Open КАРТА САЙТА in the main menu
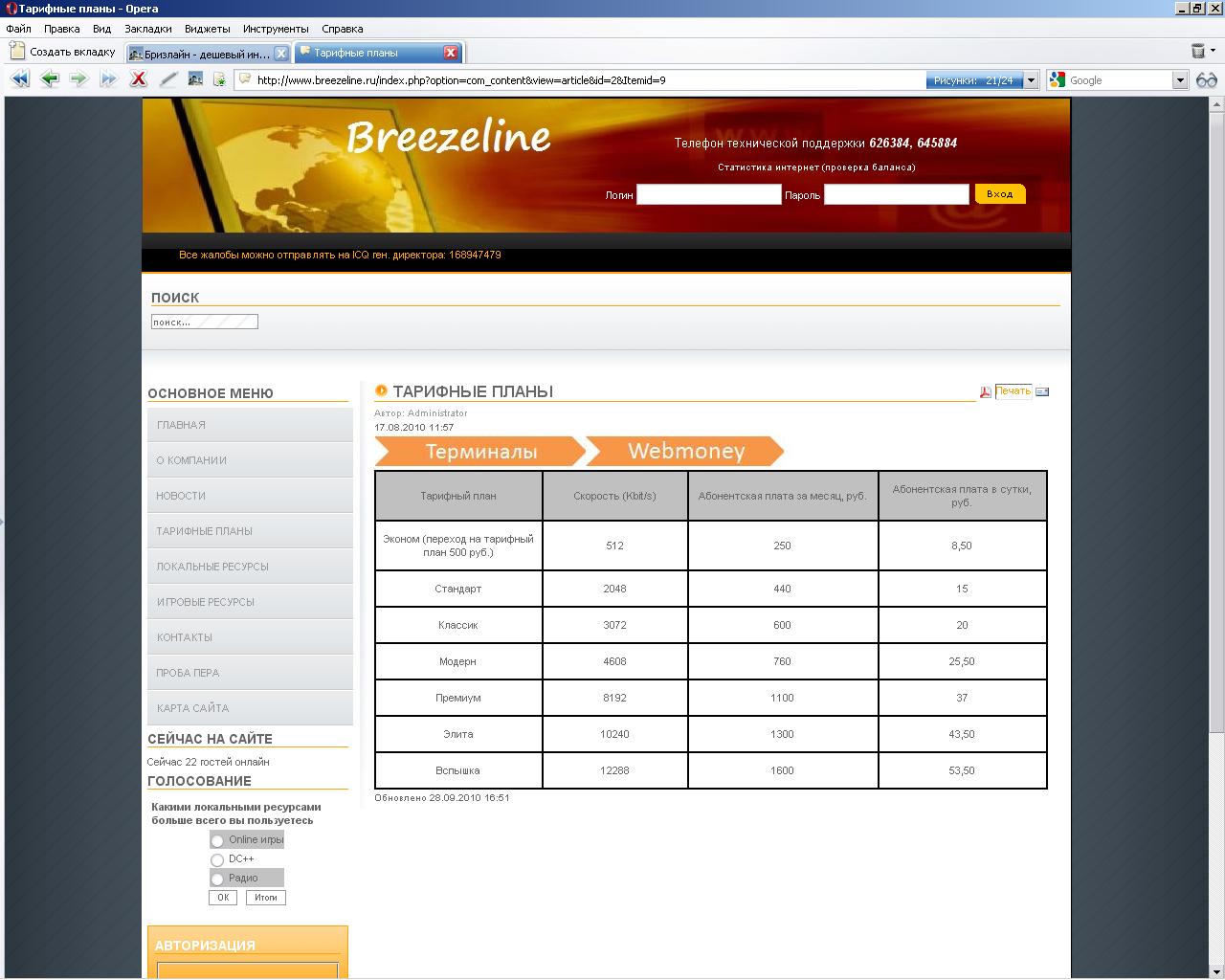The height and width of the screenshot is (980, 1225). click(x=250, y=708)
